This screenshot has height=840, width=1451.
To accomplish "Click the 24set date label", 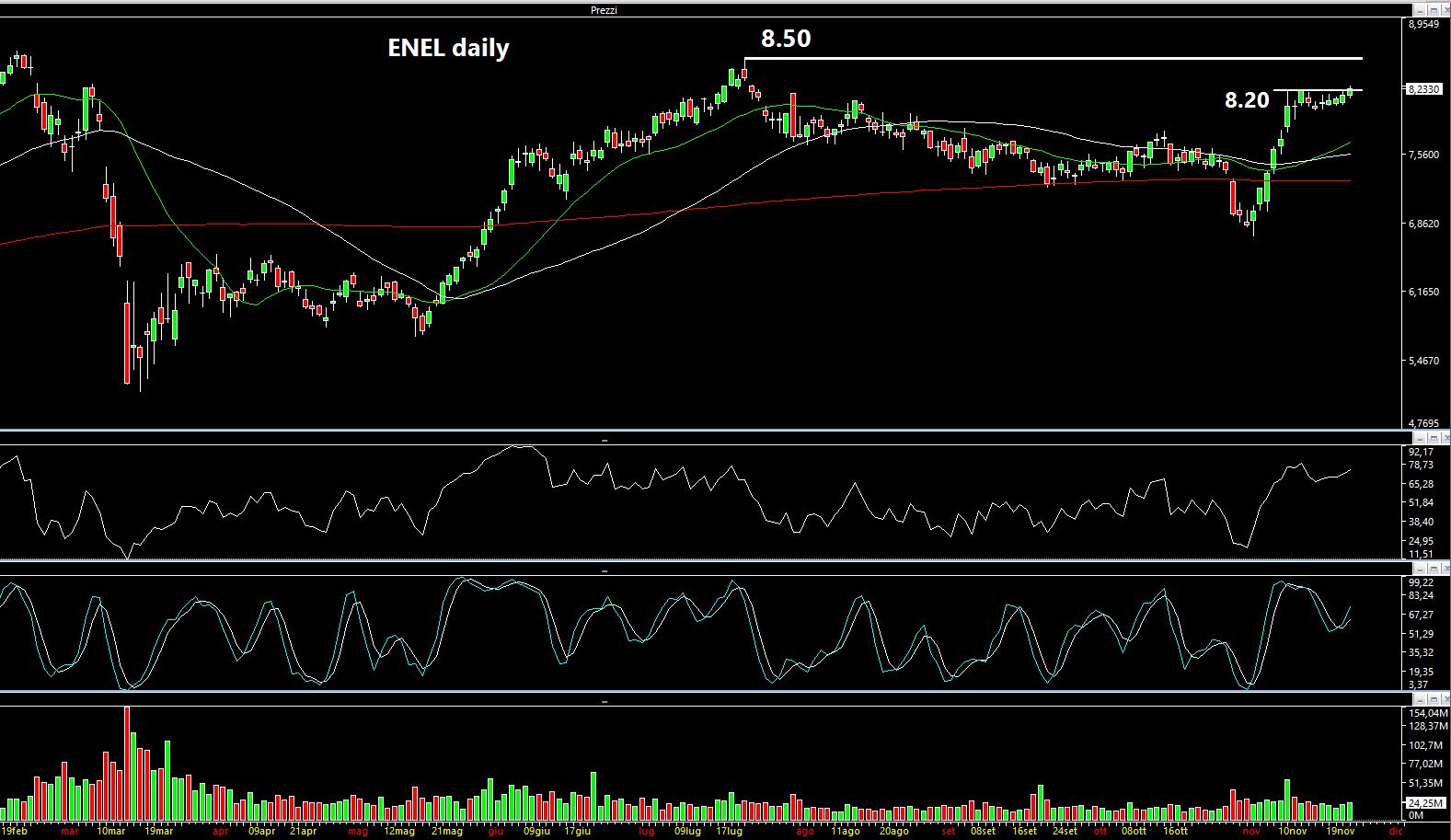I will pos(1065,831).
